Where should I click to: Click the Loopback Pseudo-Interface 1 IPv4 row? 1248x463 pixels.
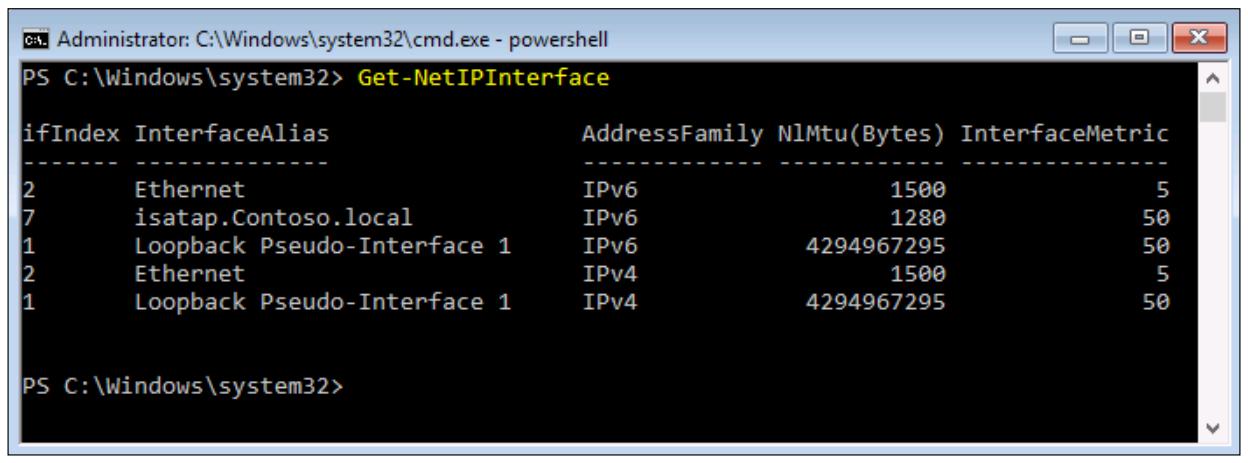(596, 298)
